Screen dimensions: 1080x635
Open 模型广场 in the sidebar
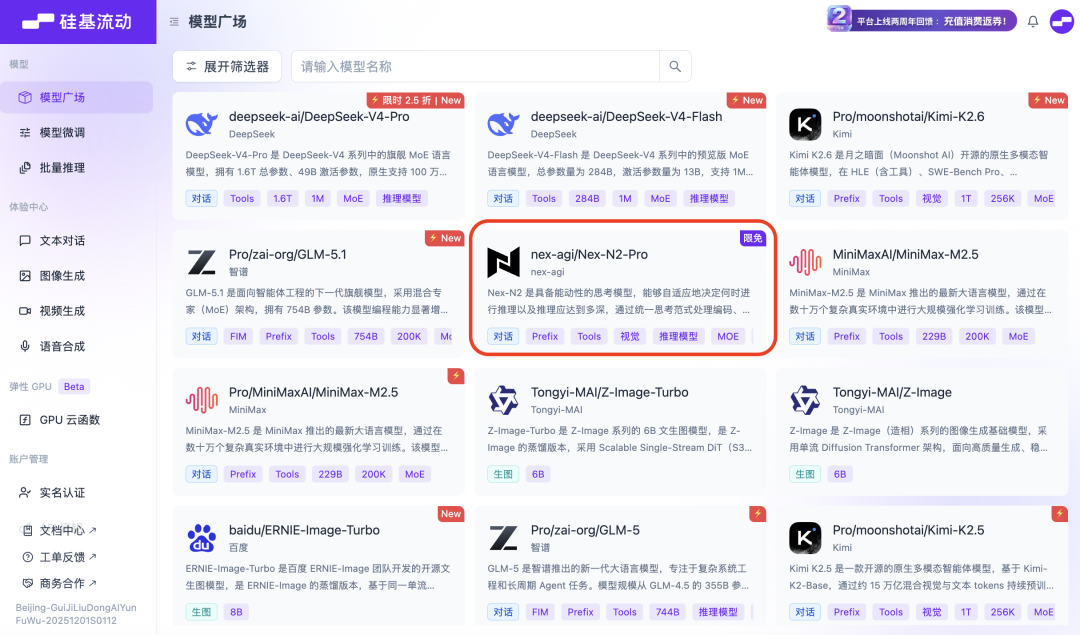coord(77,97)
